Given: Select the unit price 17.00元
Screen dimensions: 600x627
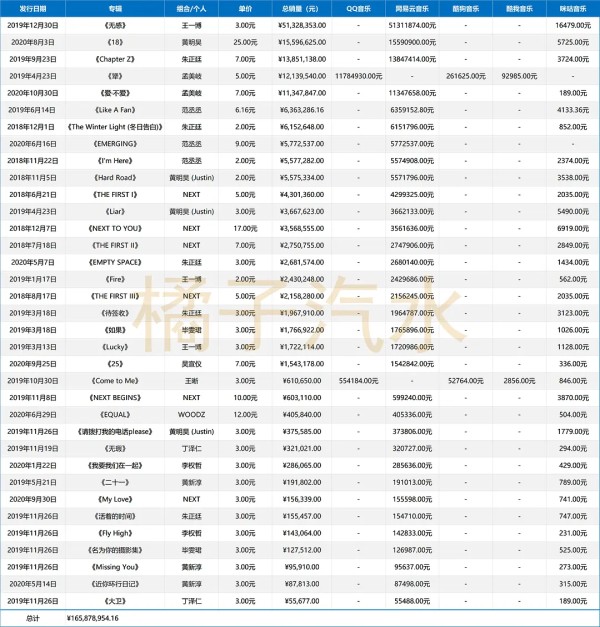Looking at the screenshot, I should [x=245, y=228].
